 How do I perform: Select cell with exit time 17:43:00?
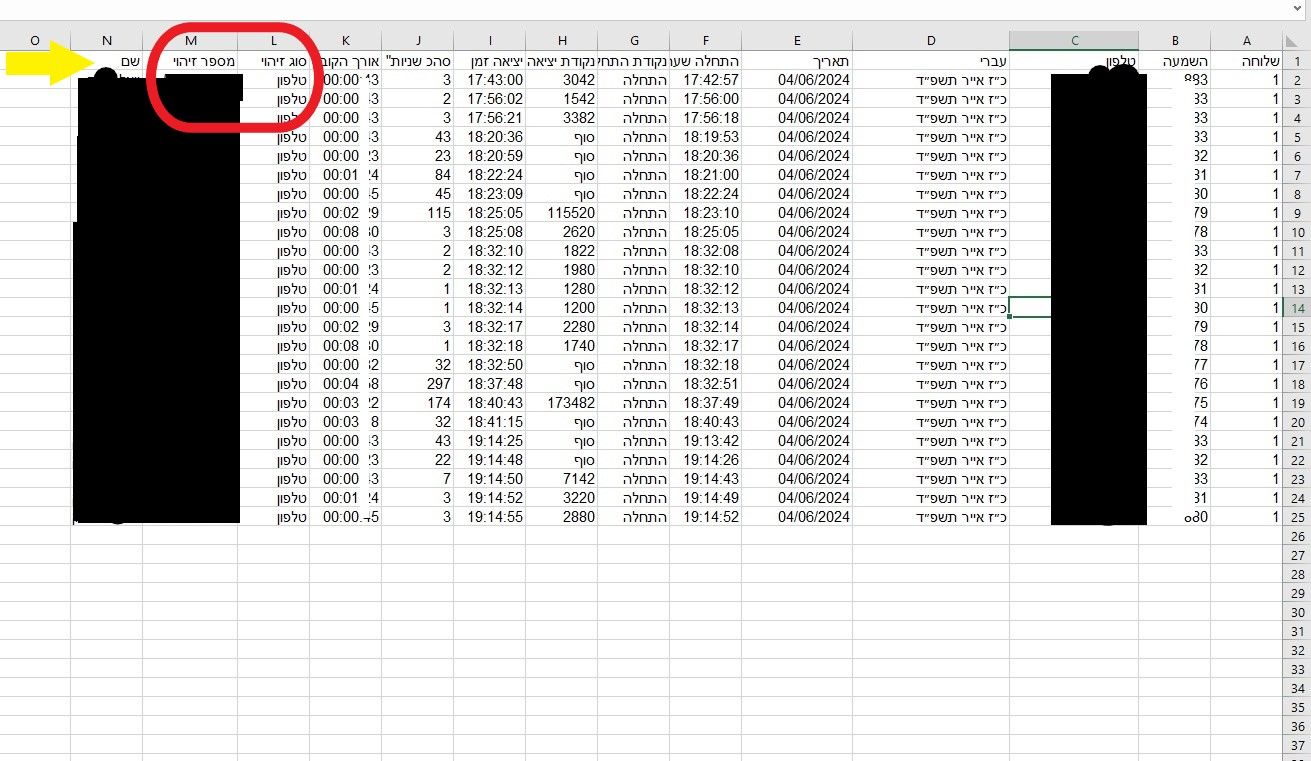coord(490,80)
